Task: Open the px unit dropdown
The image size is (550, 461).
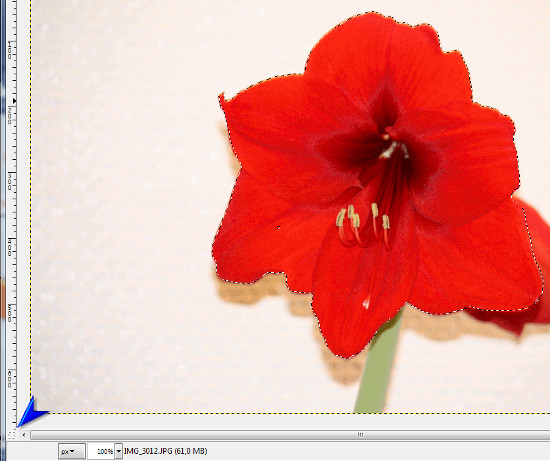Action: pyautogui.click(x=72, y=451)
